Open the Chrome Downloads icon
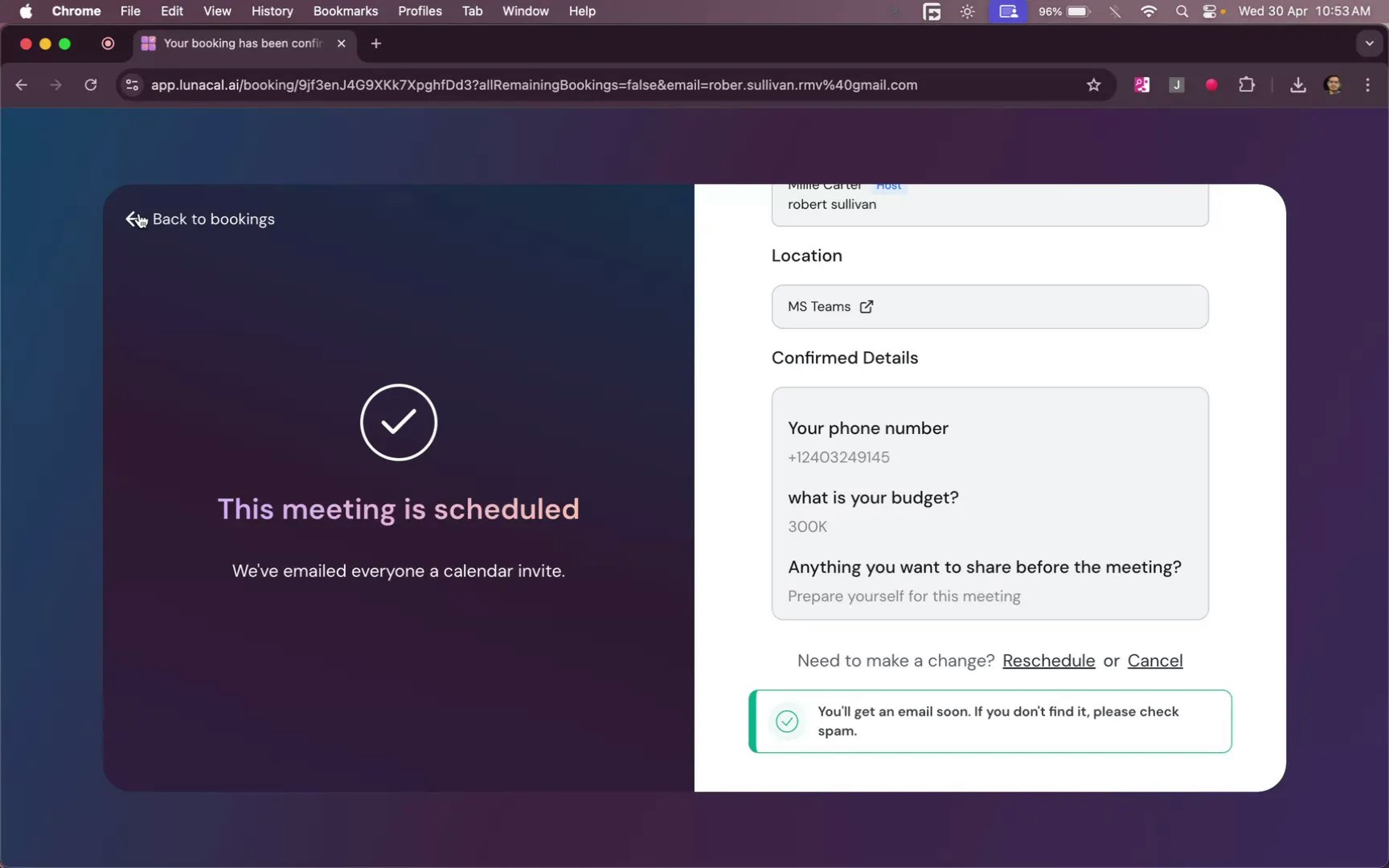 pyautogui.click(x=1297, y=85)
